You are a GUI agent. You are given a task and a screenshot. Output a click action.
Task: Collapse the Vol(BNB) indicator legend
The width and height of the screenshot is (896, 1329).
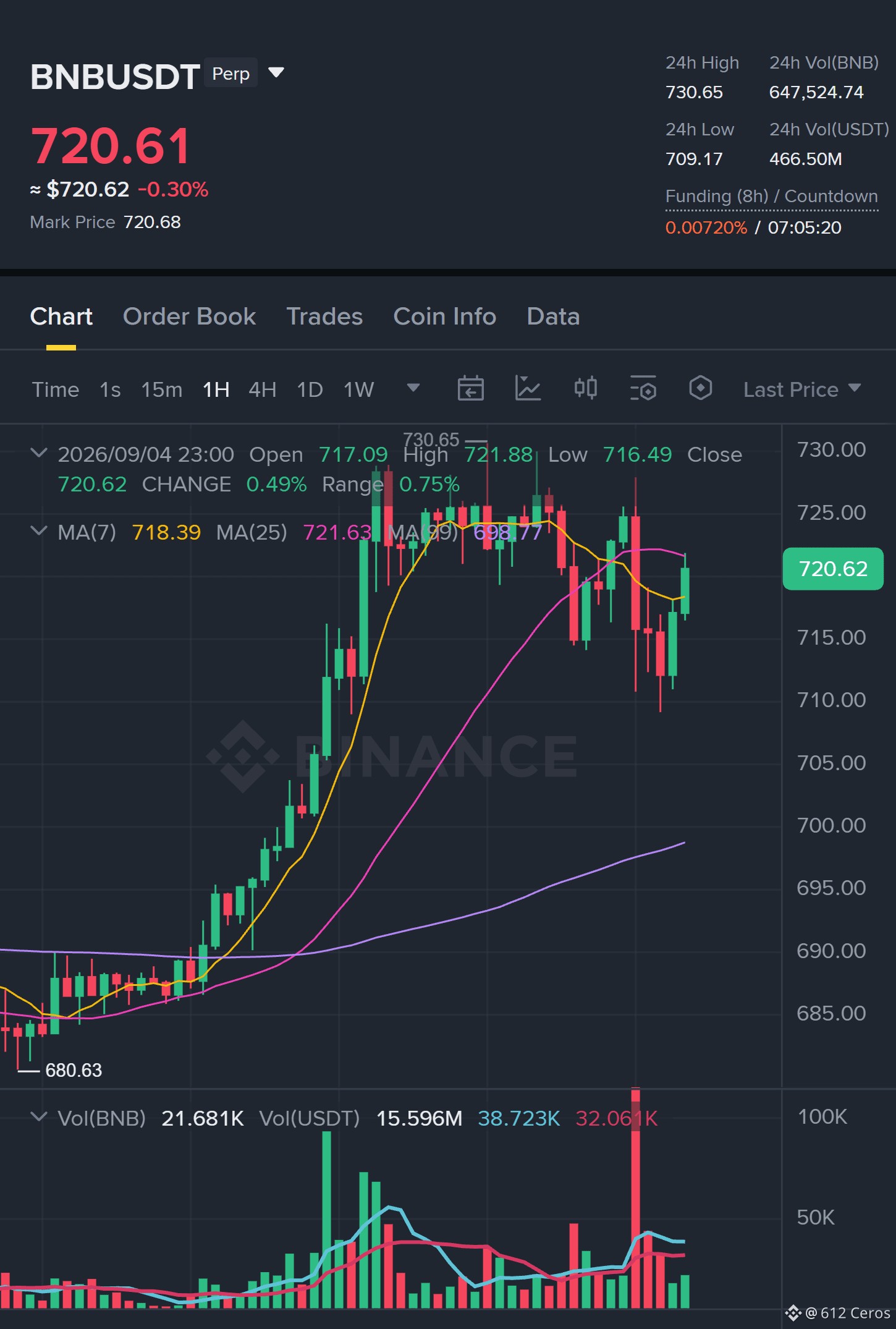(x=39, y=1117)
